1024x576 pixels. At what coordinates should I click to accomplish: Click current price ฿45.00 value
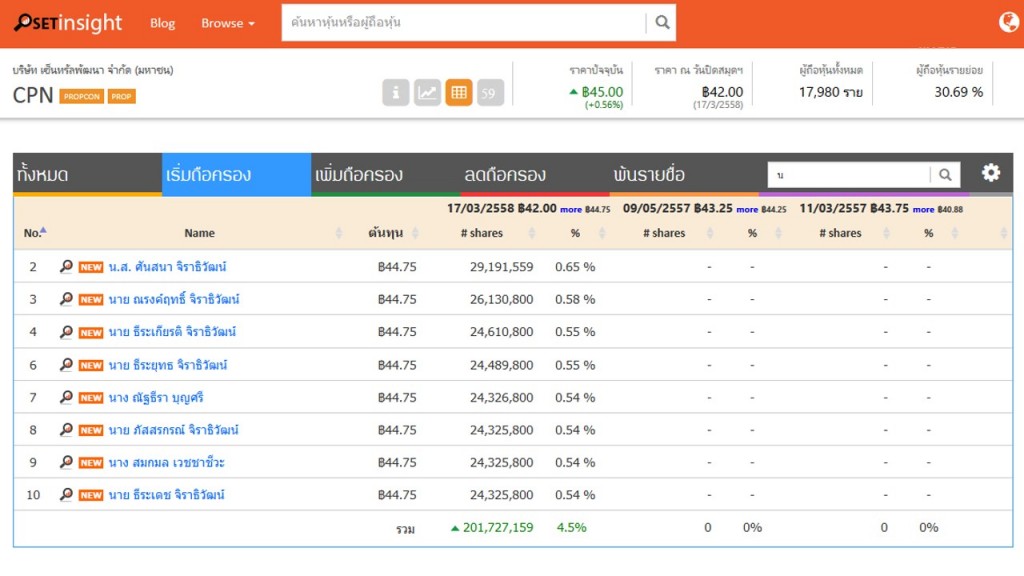601,92
